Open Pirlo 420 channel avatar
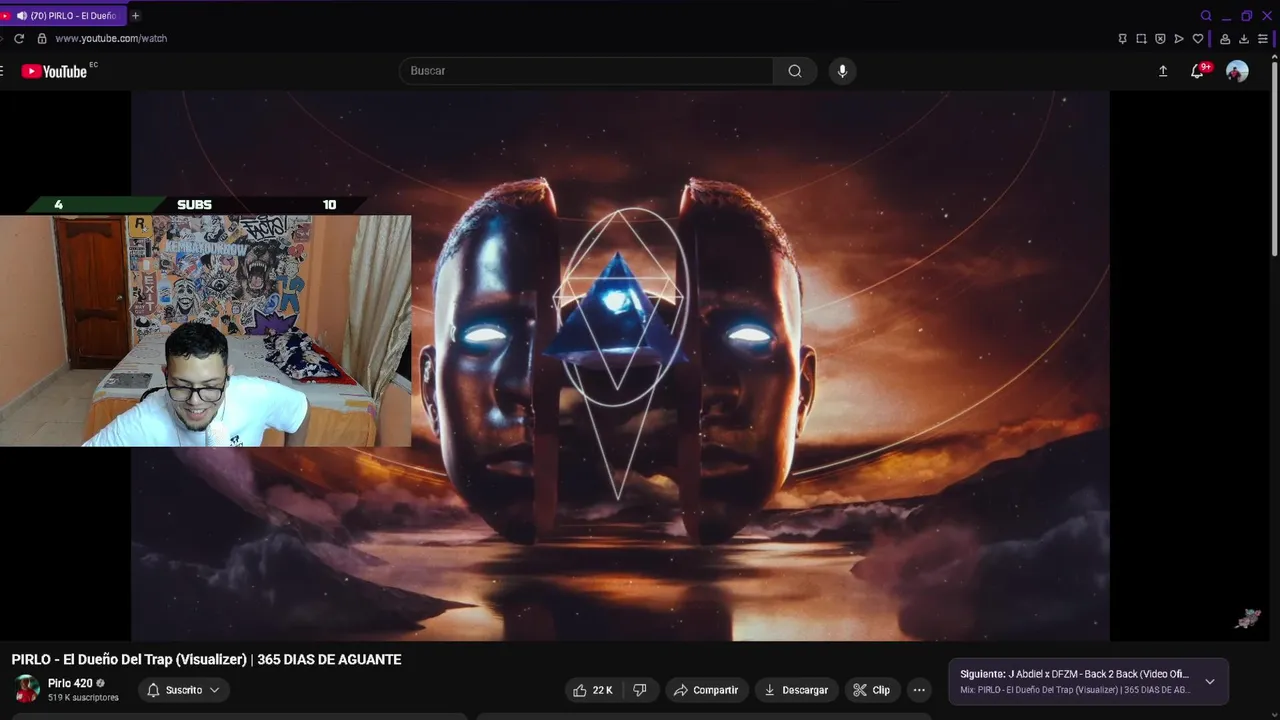The width and height of the screenshot is (1280, 720). (27, 689)
